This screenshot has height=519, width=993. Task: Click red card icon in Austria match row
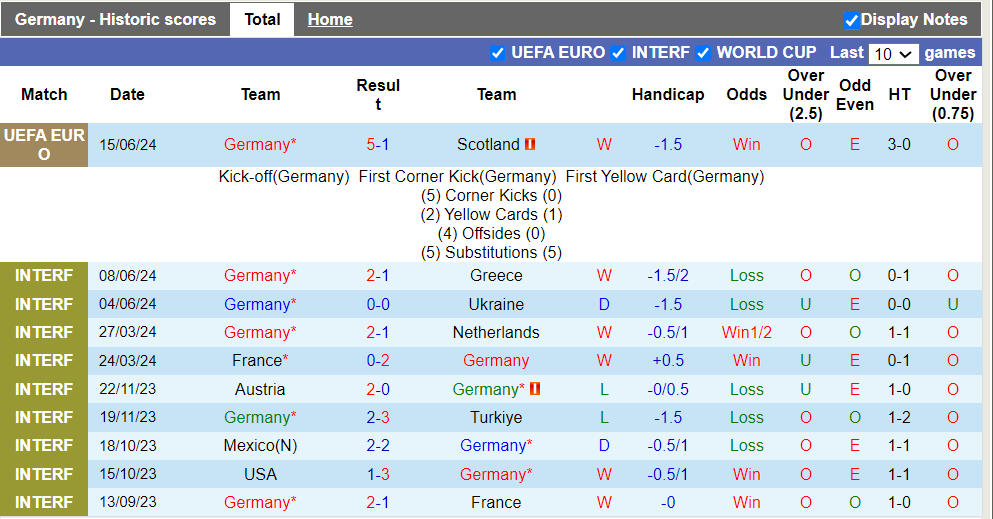click(x=535, y=389)
